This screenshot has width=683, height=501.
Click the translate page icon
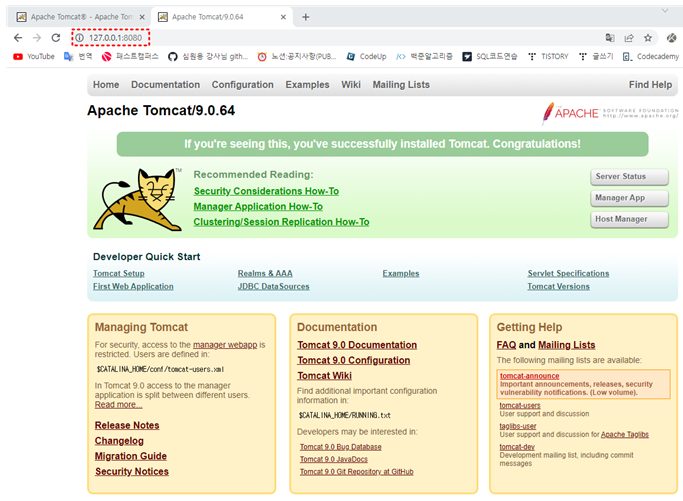pyautogui.click(x=610, y=38)
